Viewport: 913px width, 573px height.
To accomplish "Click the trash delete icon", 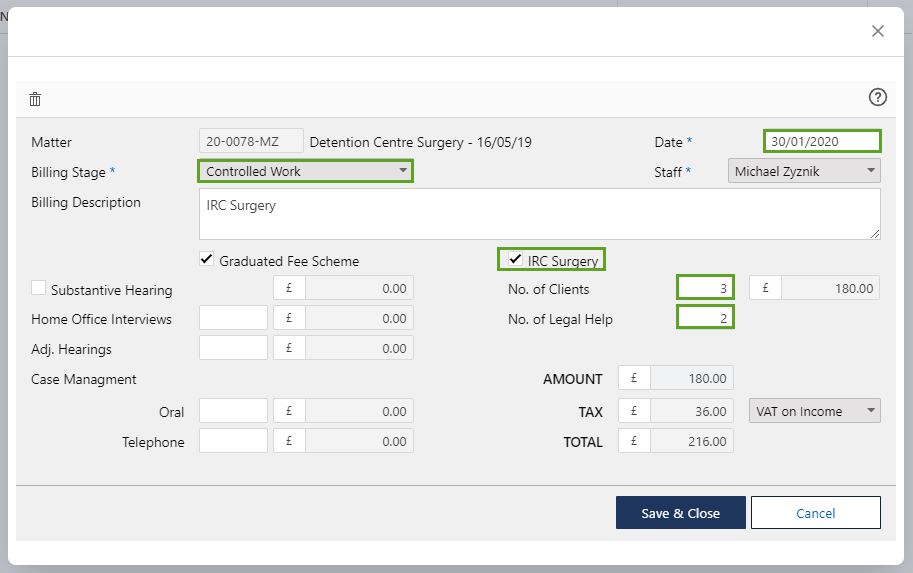I will pyautogui.click(x=35, y=99).
